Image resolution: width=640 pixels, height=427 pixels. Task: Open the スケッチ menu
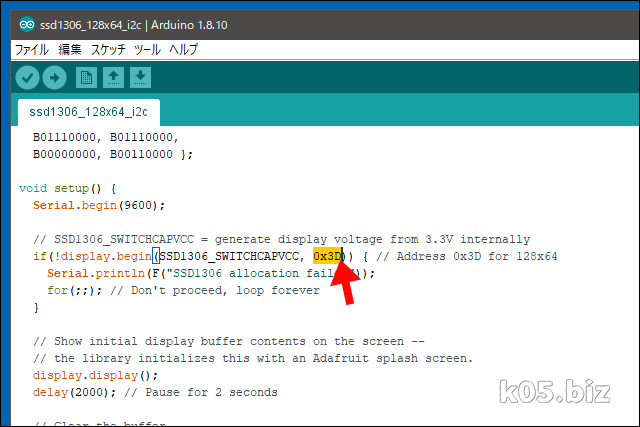point(108,49)
